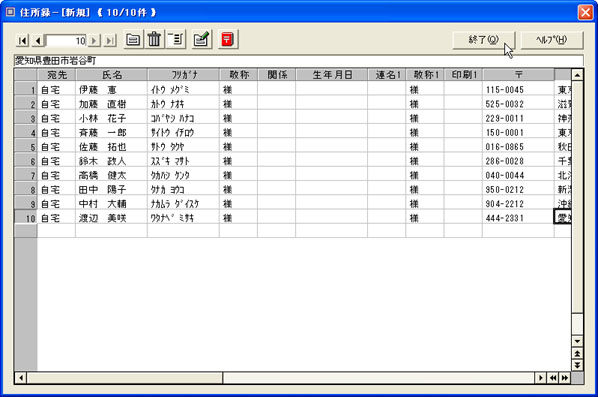Select the 生年月日 column header
Viewport: 598px width, 397px height.
[x=331, y=75]
